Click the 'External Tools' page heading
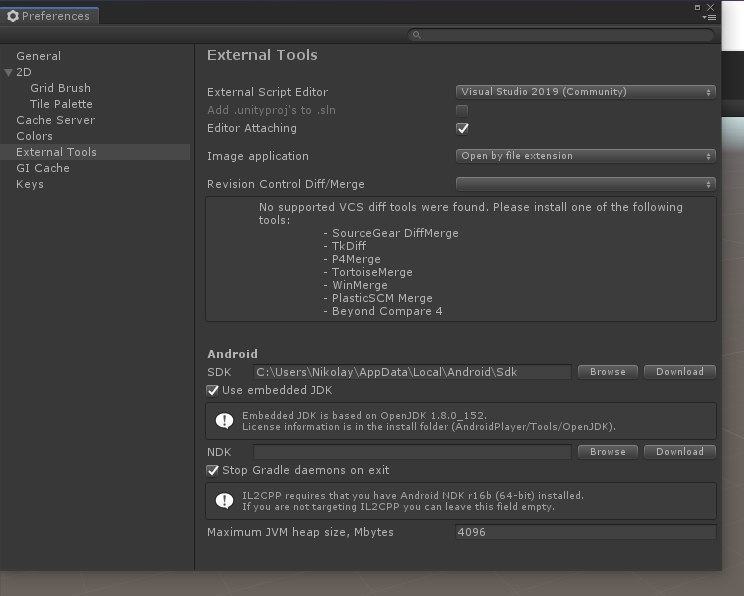 pos(262,55)
